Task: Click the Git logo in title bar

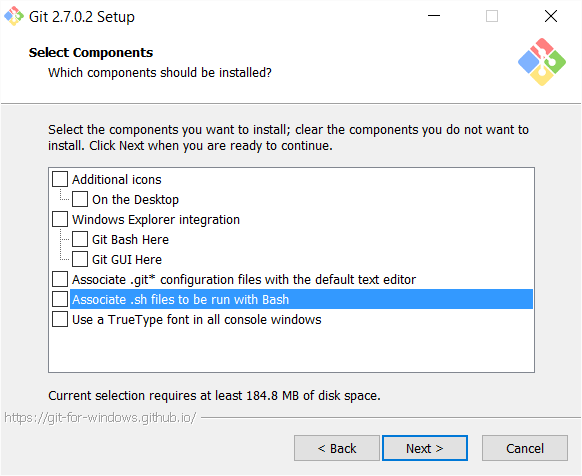Action: pyautogui.click(x=14, y=16)
